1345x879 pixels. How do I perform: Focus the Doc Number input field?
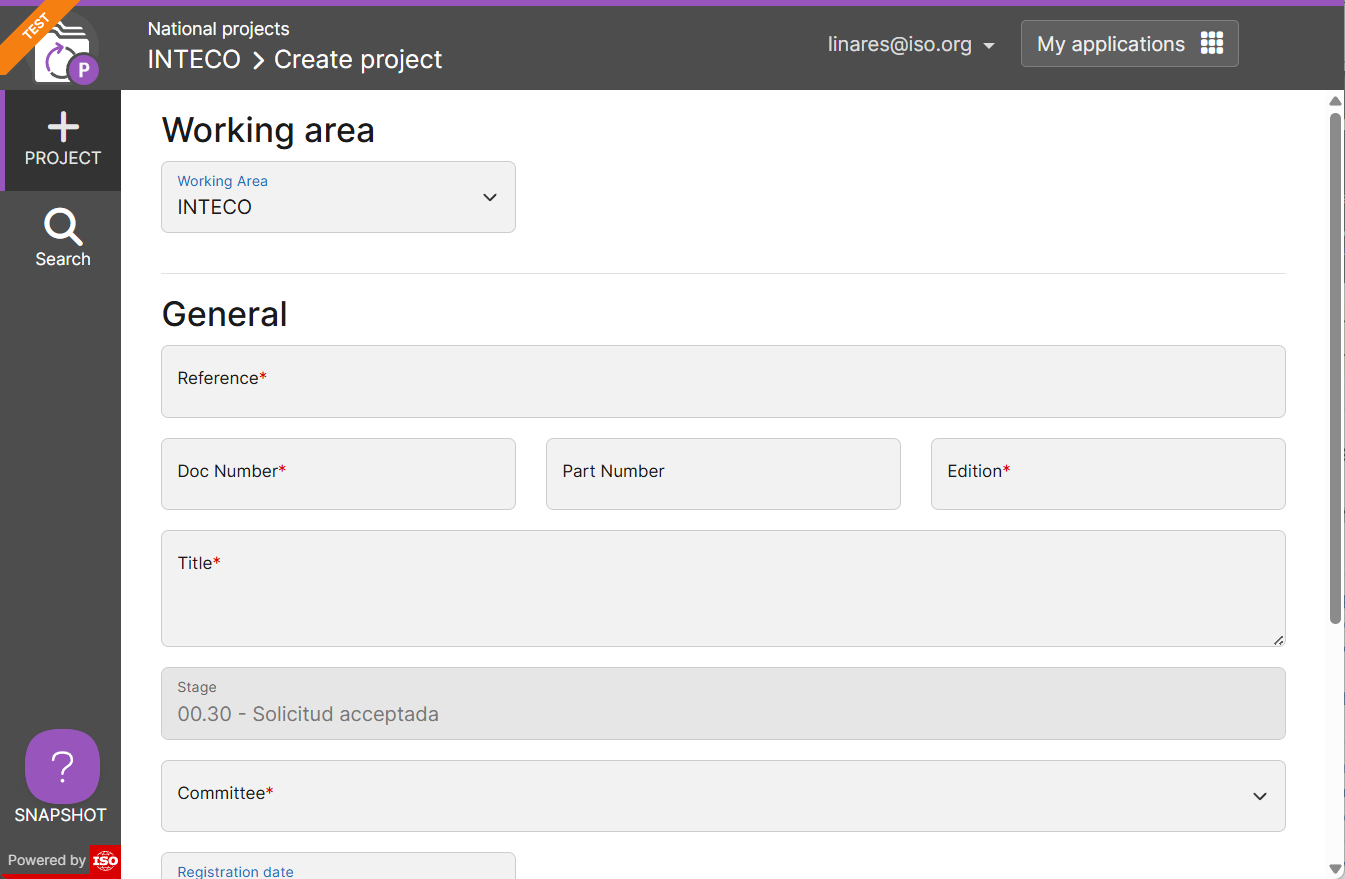[338, 474]
